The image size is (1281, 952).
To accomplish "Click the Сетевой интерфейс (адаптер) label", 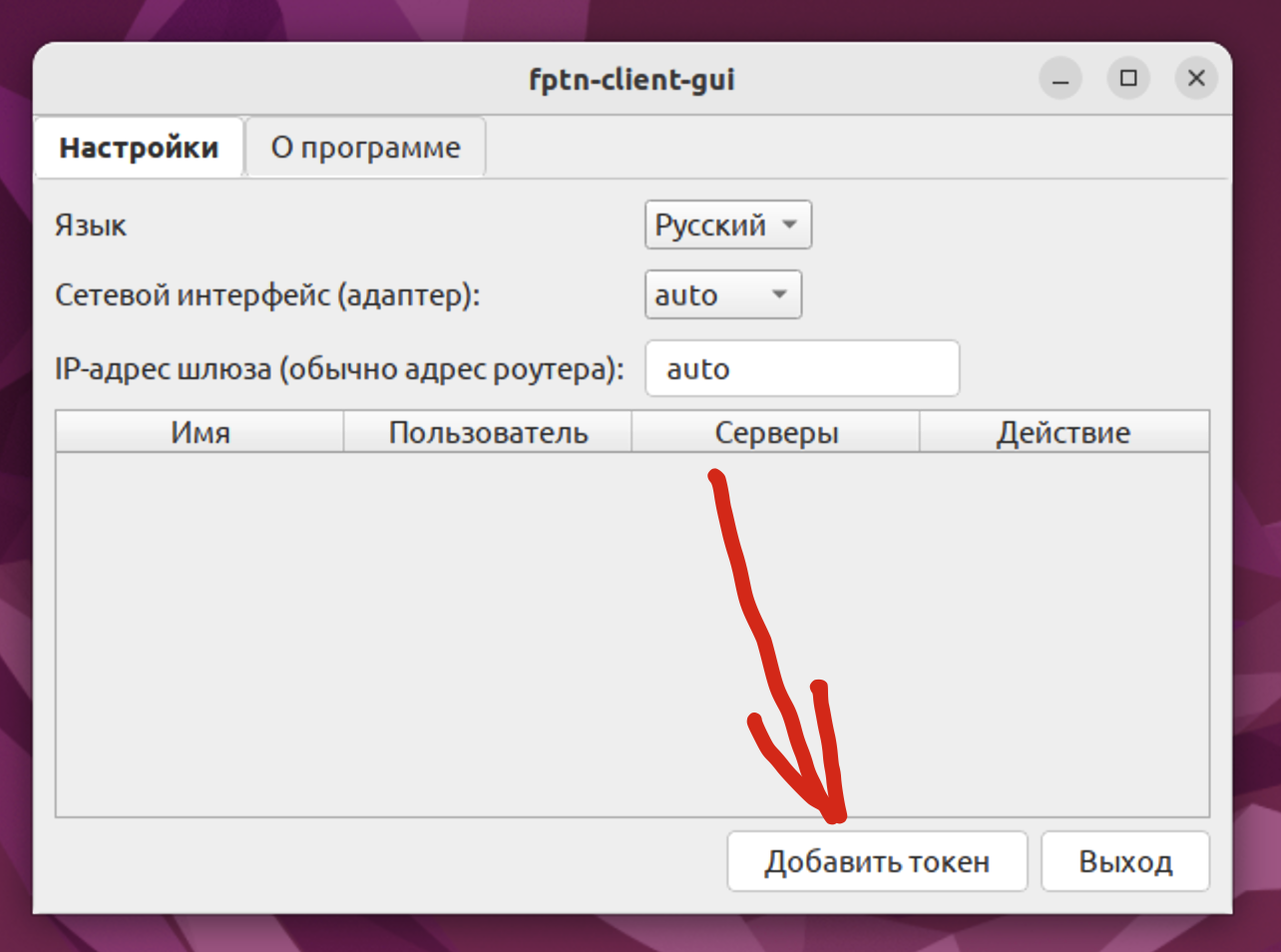I will (267, 295).
